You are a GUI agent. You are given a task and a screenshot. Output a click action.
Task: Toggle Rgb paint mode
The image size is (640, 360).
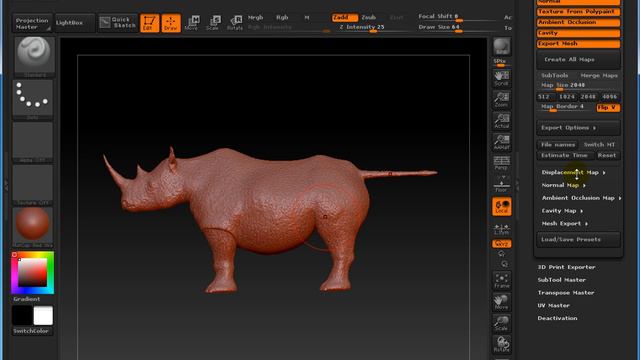pyautogui.click(x=282, y=18)
